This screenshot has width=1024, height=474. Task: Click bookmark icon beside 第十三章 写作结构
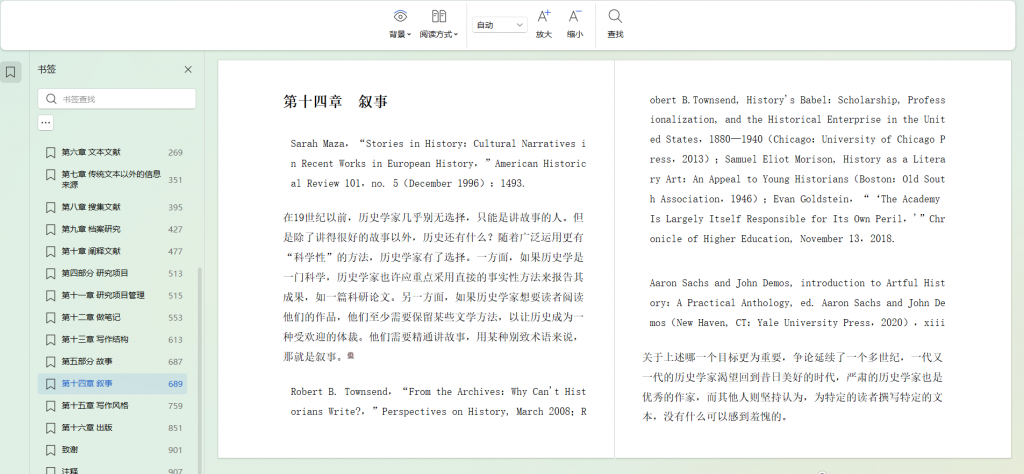[50, 340]
